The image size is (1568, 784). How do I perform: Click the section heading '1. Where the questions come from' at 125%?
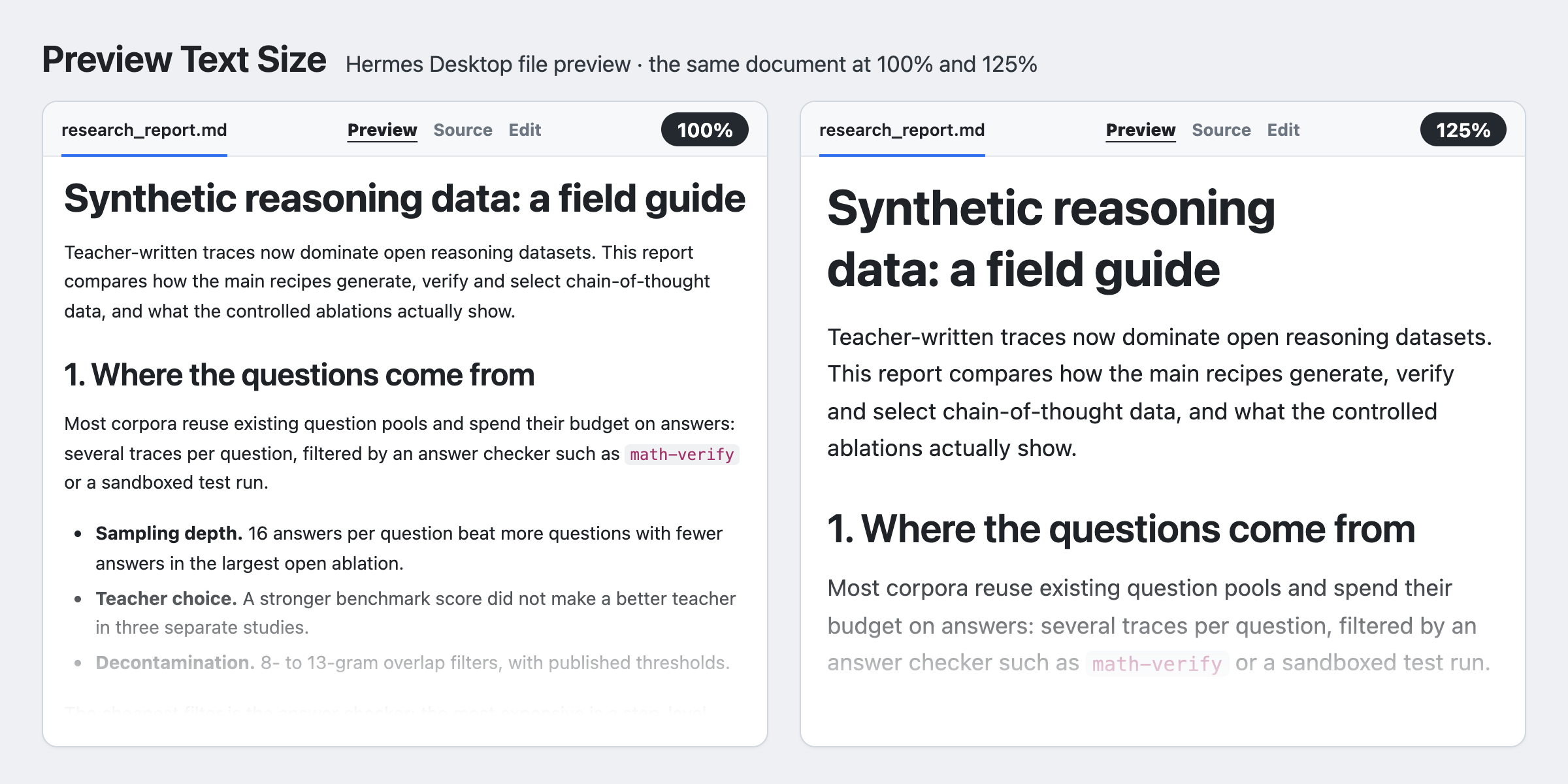coord(1121,529)
